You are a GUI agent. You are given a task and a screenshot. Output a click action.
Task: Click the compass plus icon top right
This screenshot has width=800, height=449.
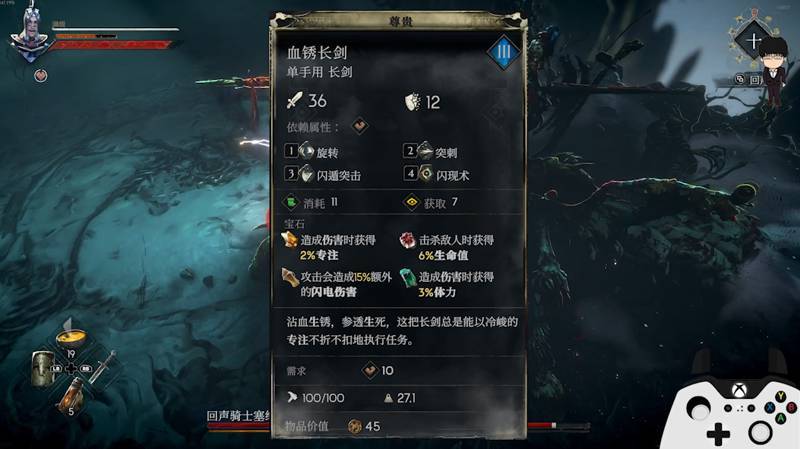coord(754,41)
